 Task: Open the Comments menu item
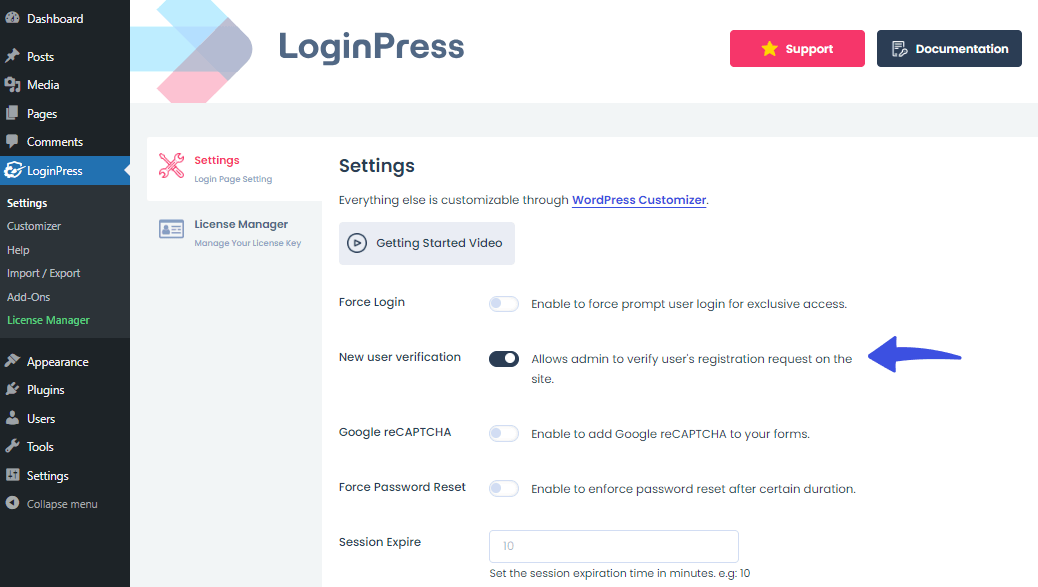click(65, 142)
